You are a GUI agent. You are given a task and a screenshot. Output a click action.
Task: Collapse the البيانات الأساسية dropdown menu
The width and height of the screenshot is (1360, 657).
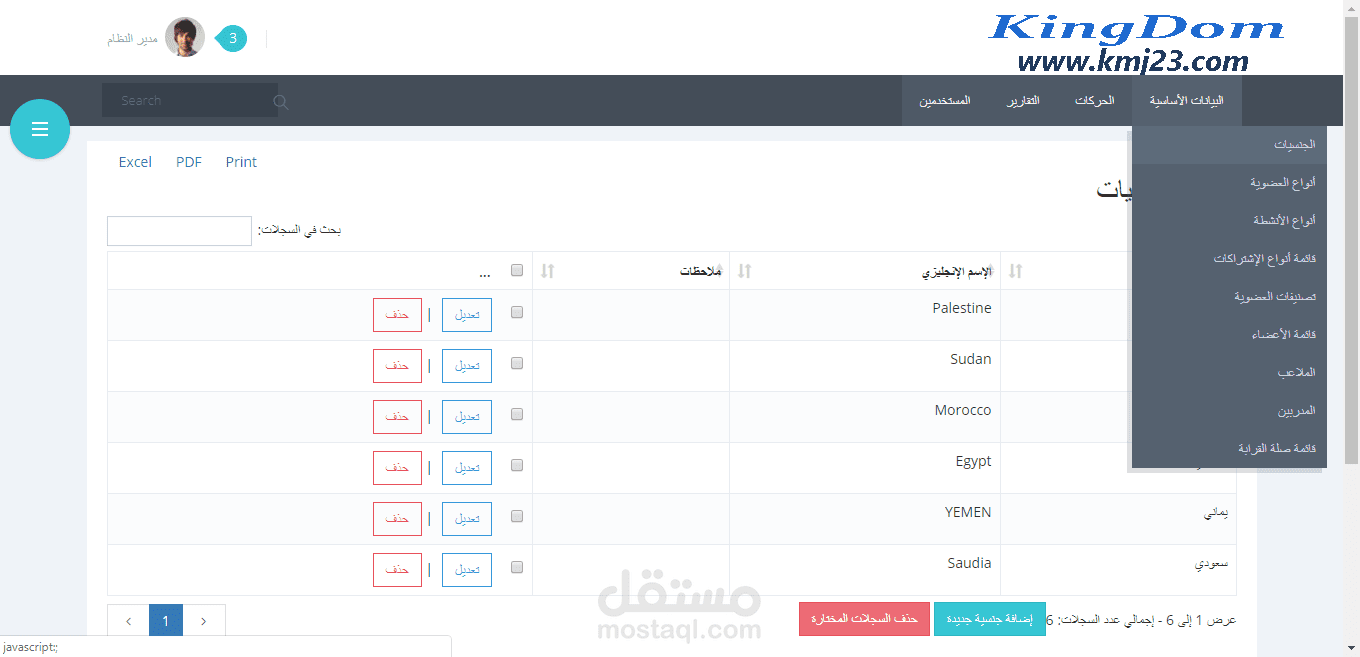1187,101
